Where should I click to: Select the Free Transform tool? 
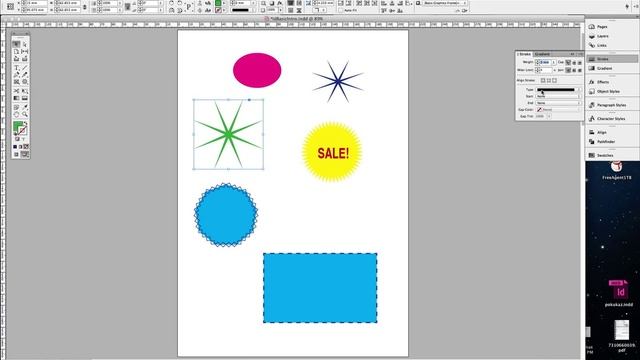[x=24, y=91]
